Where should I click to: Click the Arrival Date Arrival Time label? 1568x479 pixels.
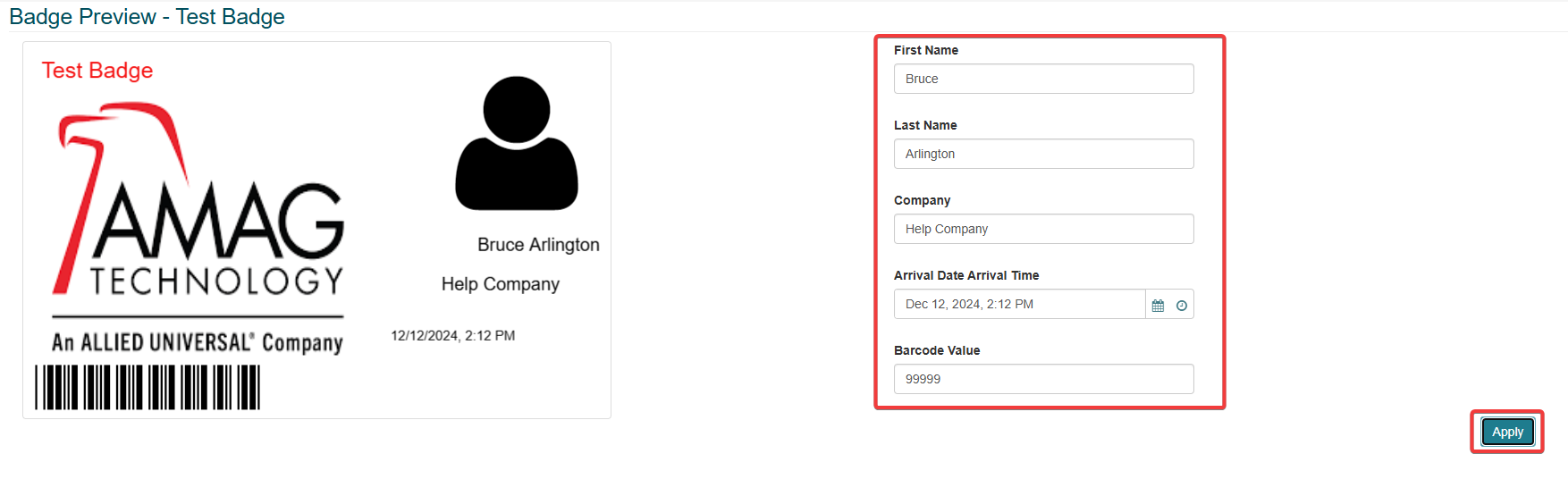click(966, 275)
